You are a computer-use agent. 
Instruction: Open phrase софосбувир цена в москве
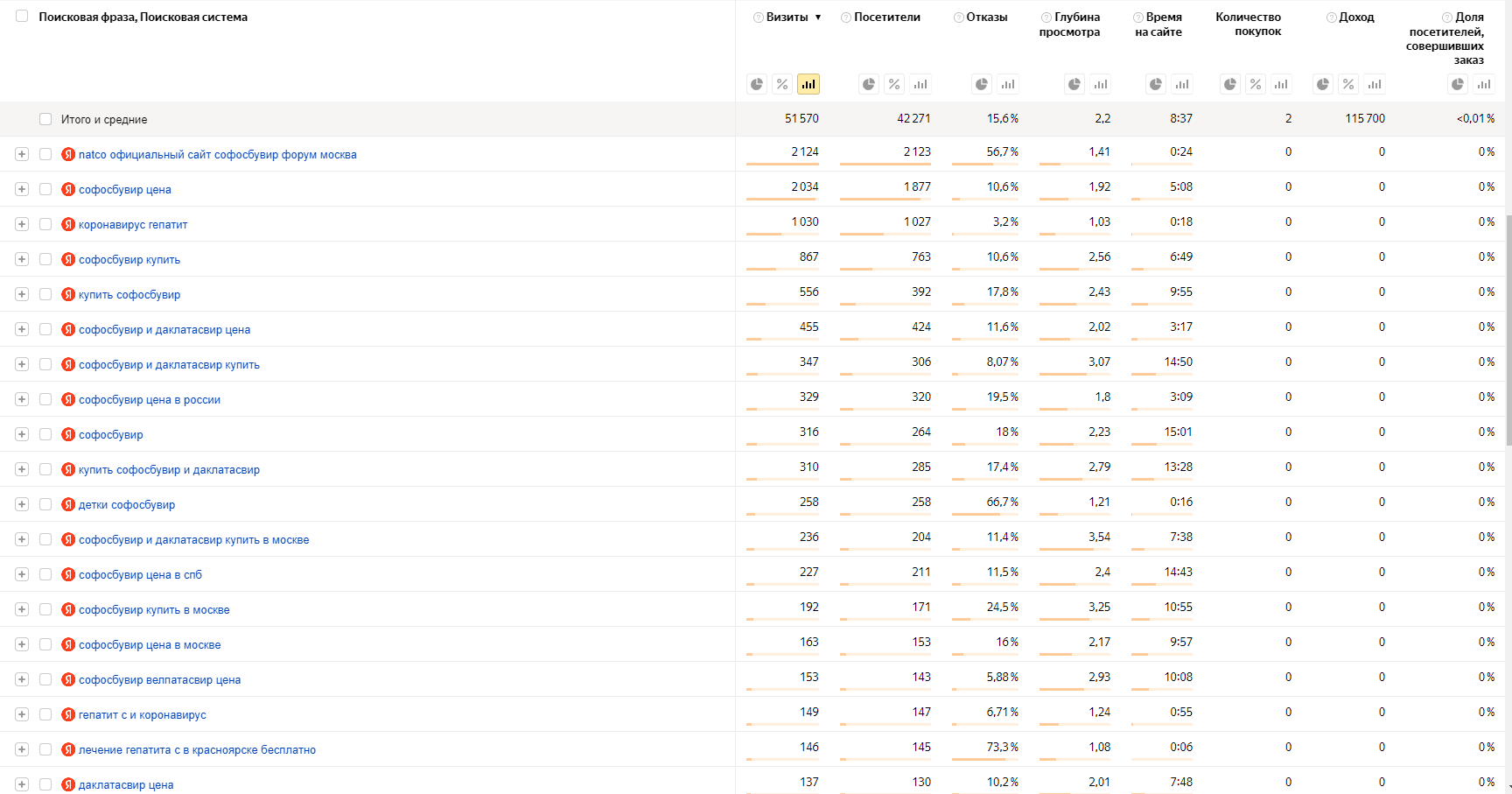coord(150,644)
